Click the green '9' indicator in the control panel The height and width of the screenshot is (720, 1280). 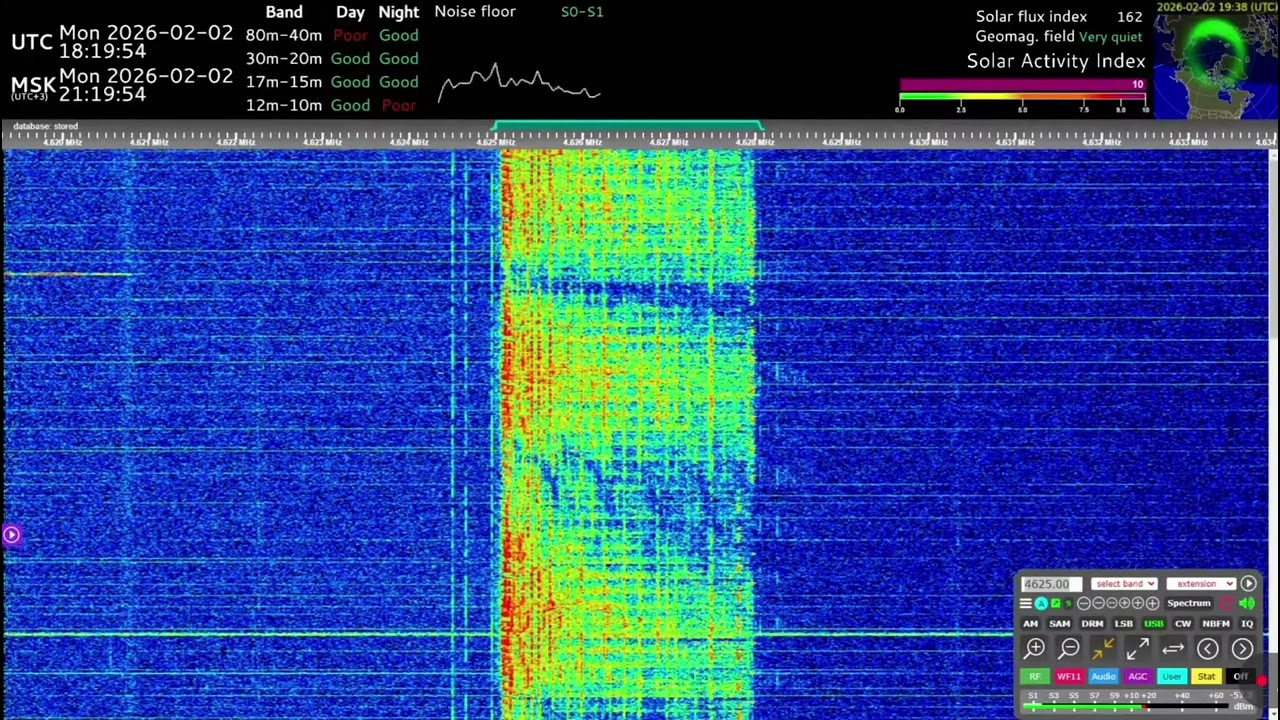pyautogui.click(x=1069, y=603)
